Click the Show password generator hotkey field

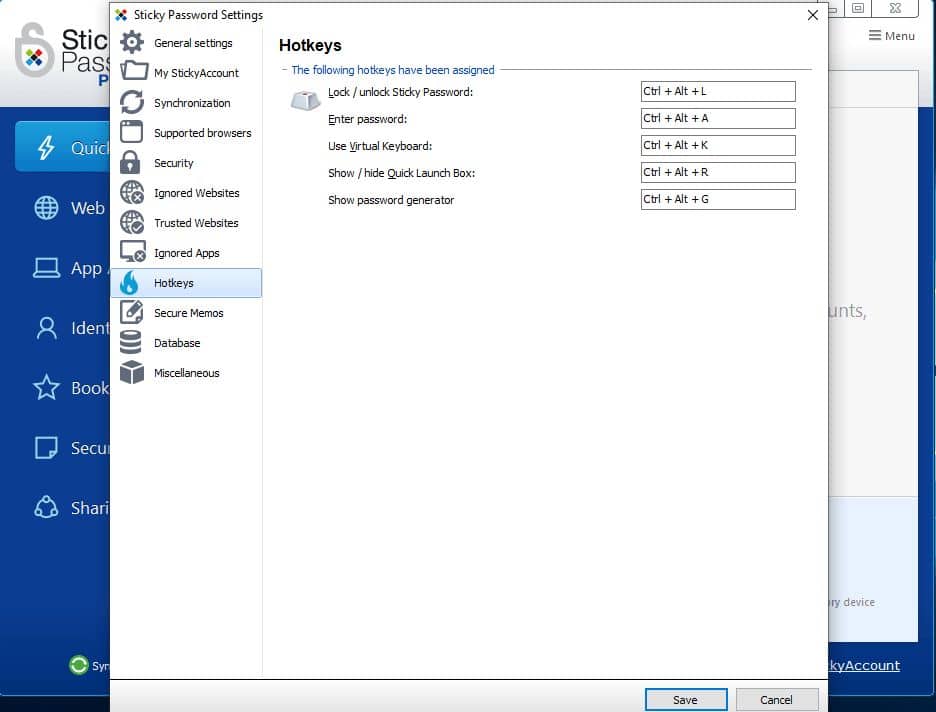pos(718,199)
